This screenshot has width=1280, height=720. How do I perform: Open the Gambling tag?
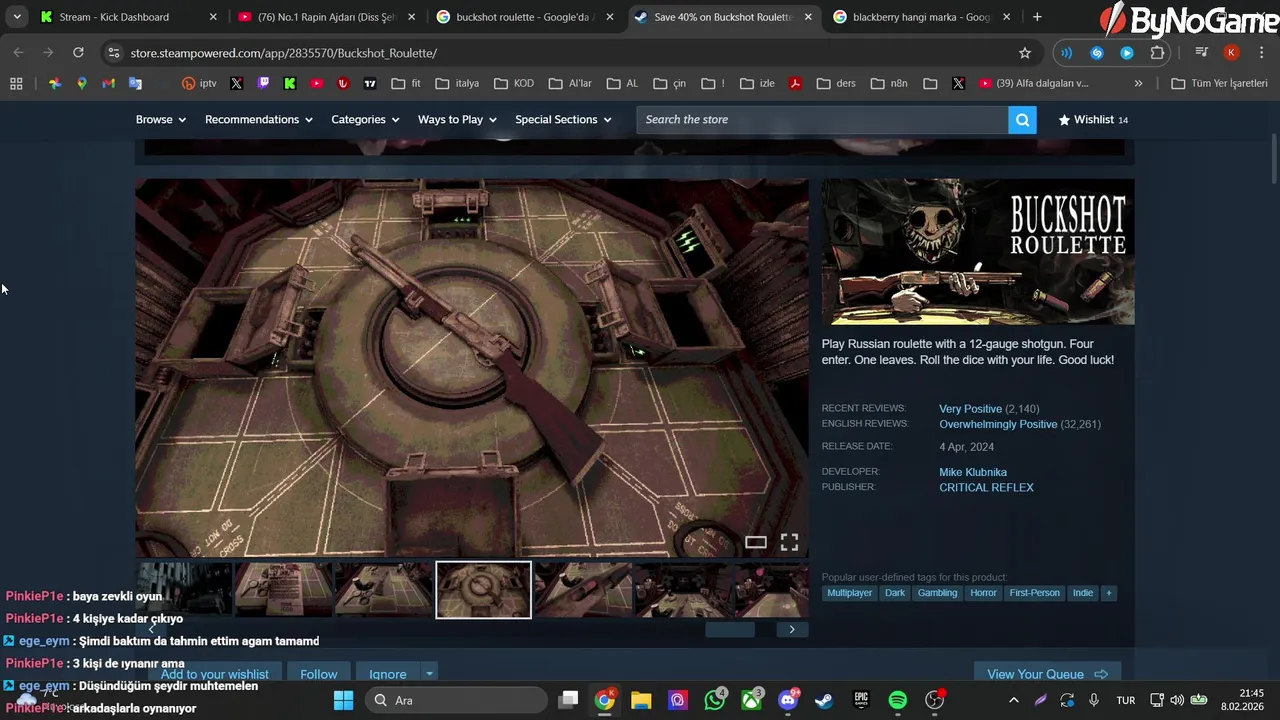point(937,593)
